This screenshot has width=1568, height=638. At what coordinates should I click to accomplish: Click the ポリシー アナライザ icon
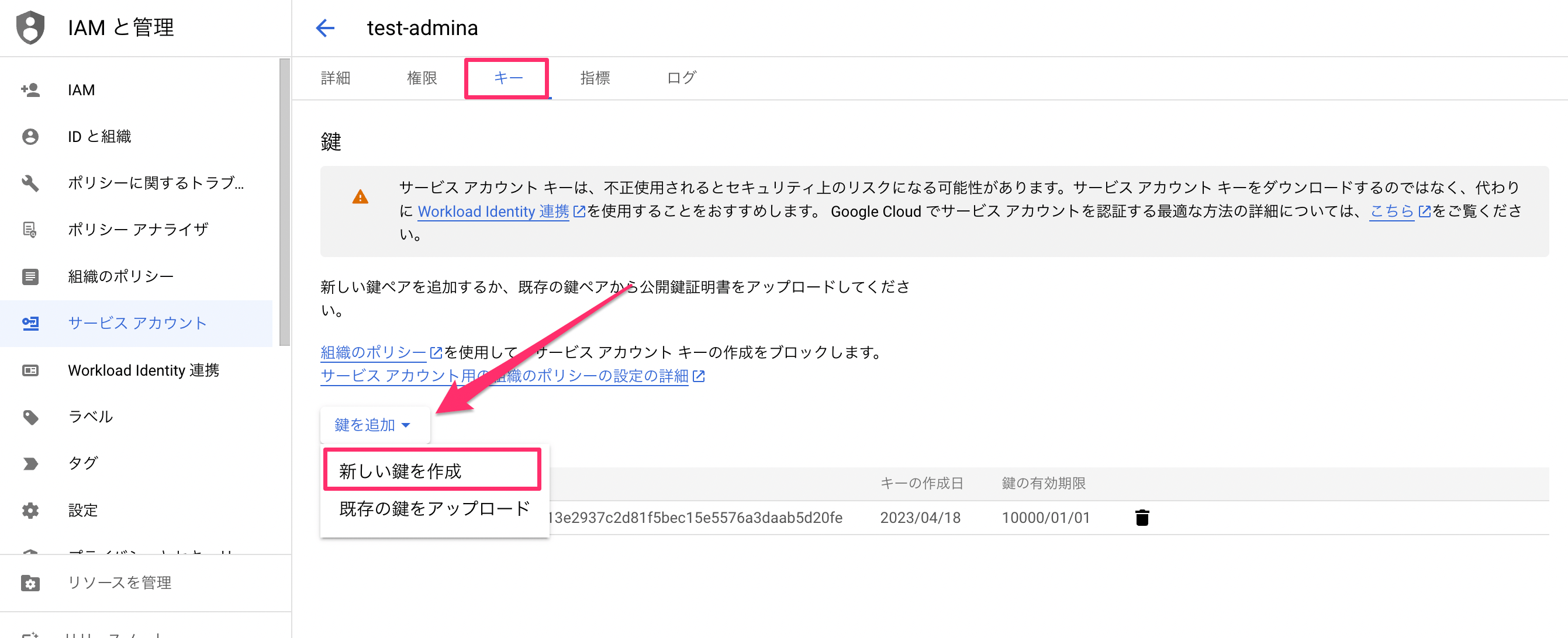(x=30, y=229)
